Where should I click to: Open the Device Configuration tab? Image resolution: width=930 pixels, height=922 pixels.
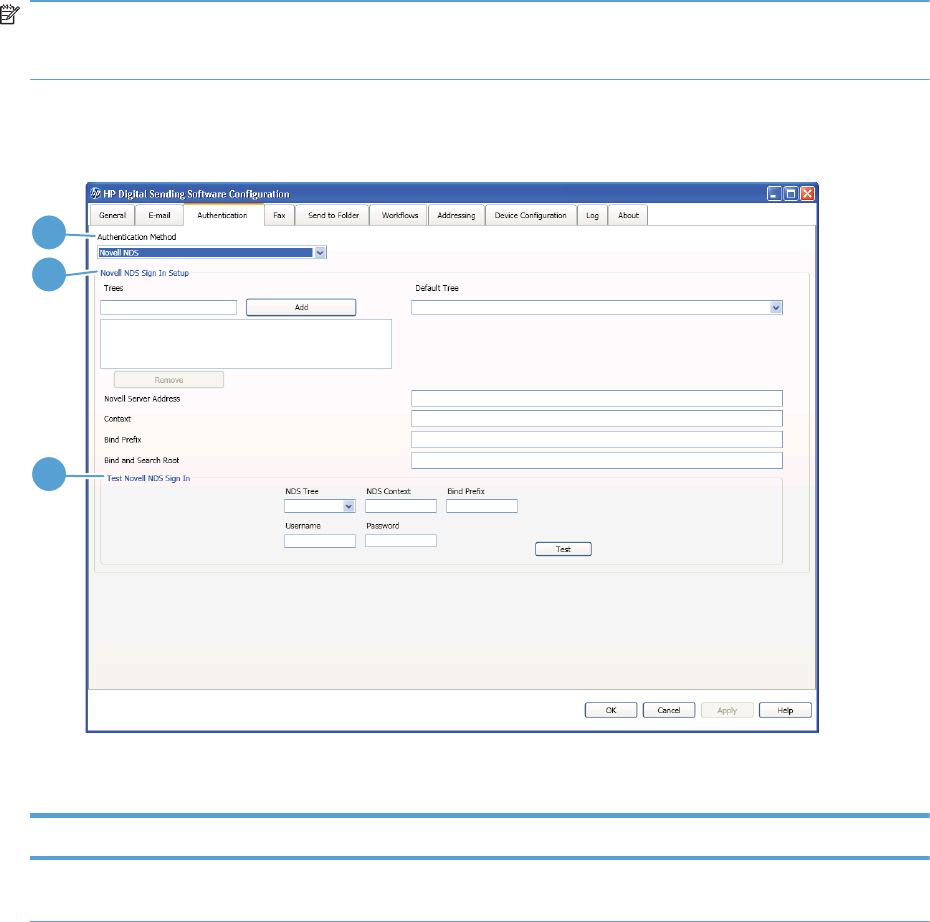pyautogui.click(x=531, y=215)
